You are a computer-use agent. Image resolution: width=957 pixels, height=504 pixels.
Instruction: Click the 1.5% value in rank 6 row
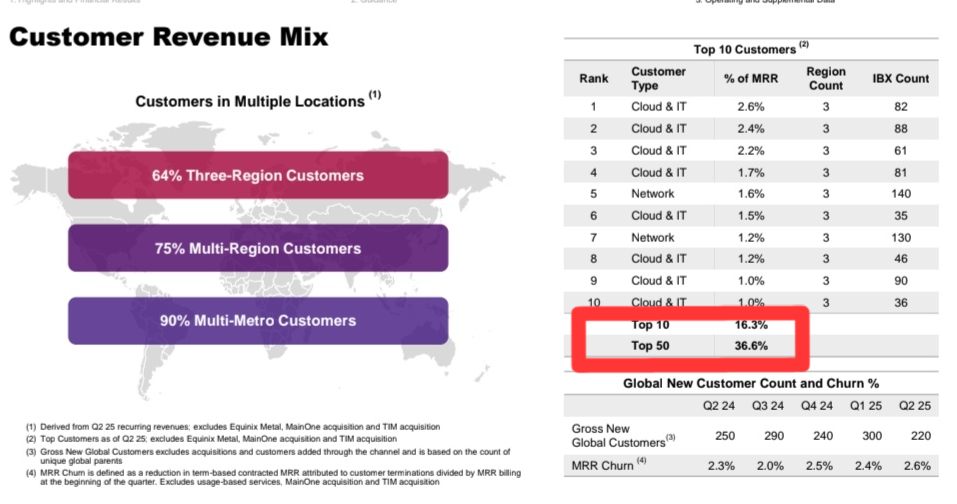[x=751, y=215]
